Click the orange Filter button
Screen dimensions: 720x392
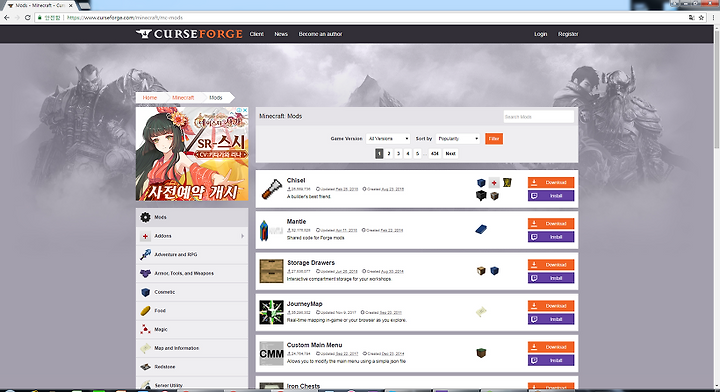pos(494,139)
